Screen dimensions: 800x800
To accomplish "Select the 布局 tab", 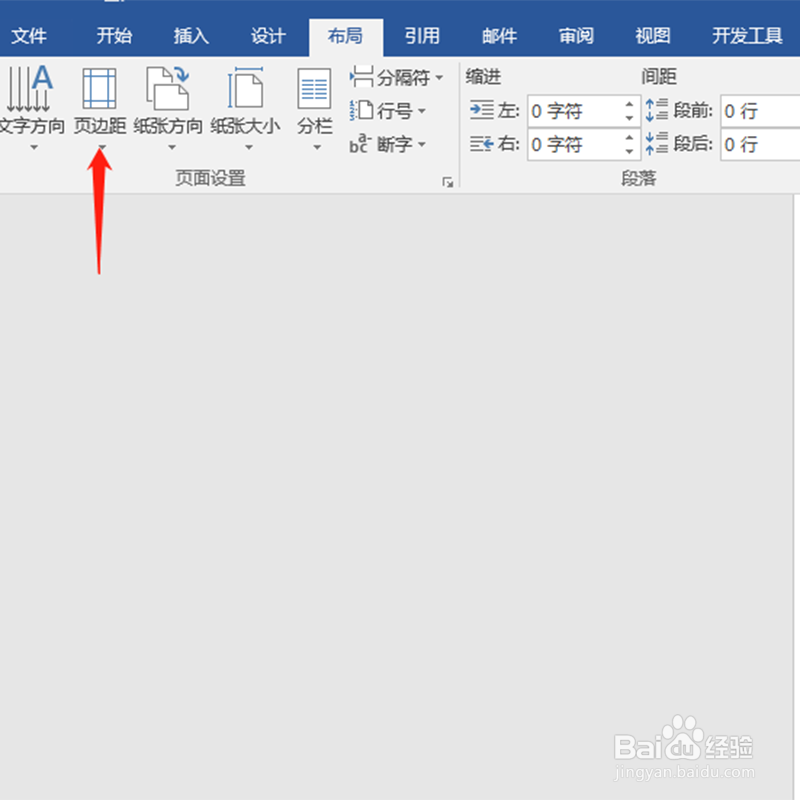I will click(x=345, y=36).
